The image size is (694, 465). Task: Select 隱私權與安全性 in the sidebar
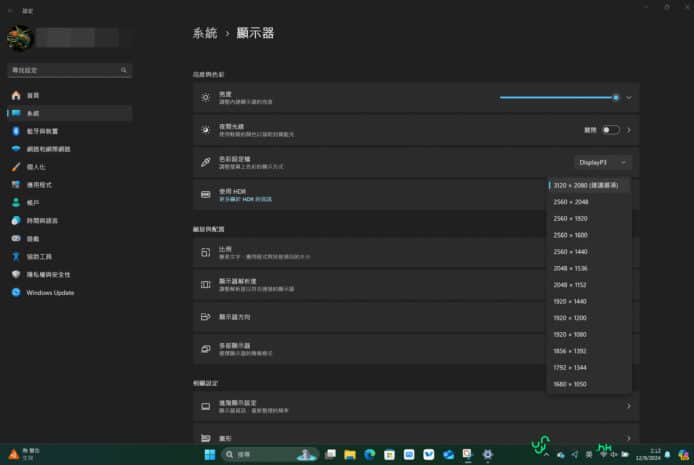point(50,274)
